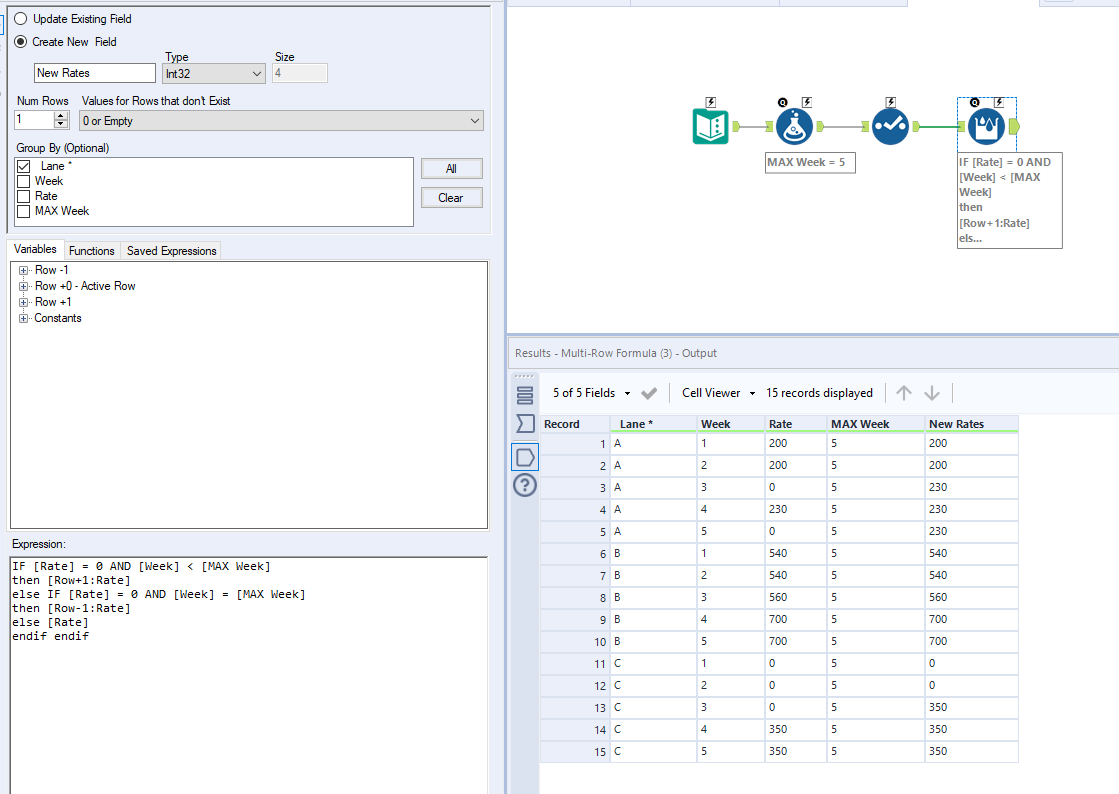Click inside the New Rates field name box
The image size is (1119, 794).
94,73
